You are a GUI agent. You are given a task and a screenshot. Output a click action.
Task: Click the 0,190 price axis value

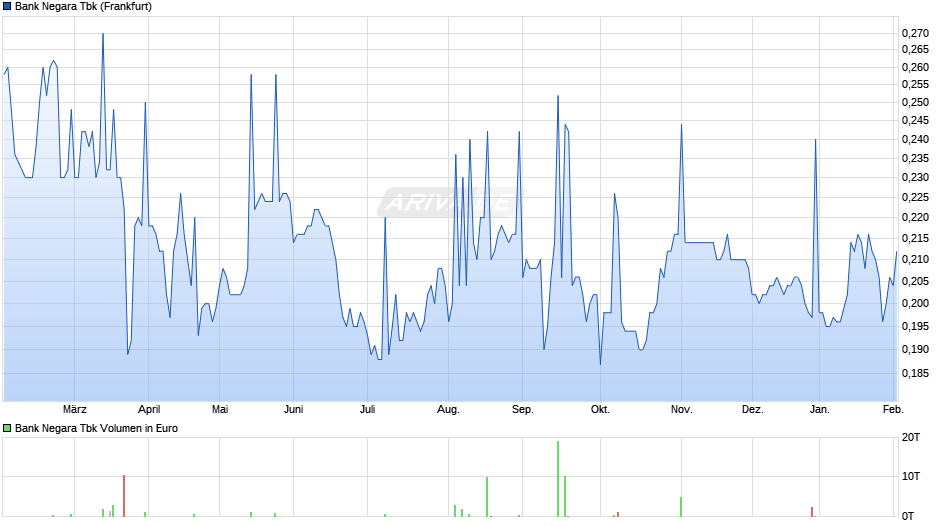click(915, 349)
